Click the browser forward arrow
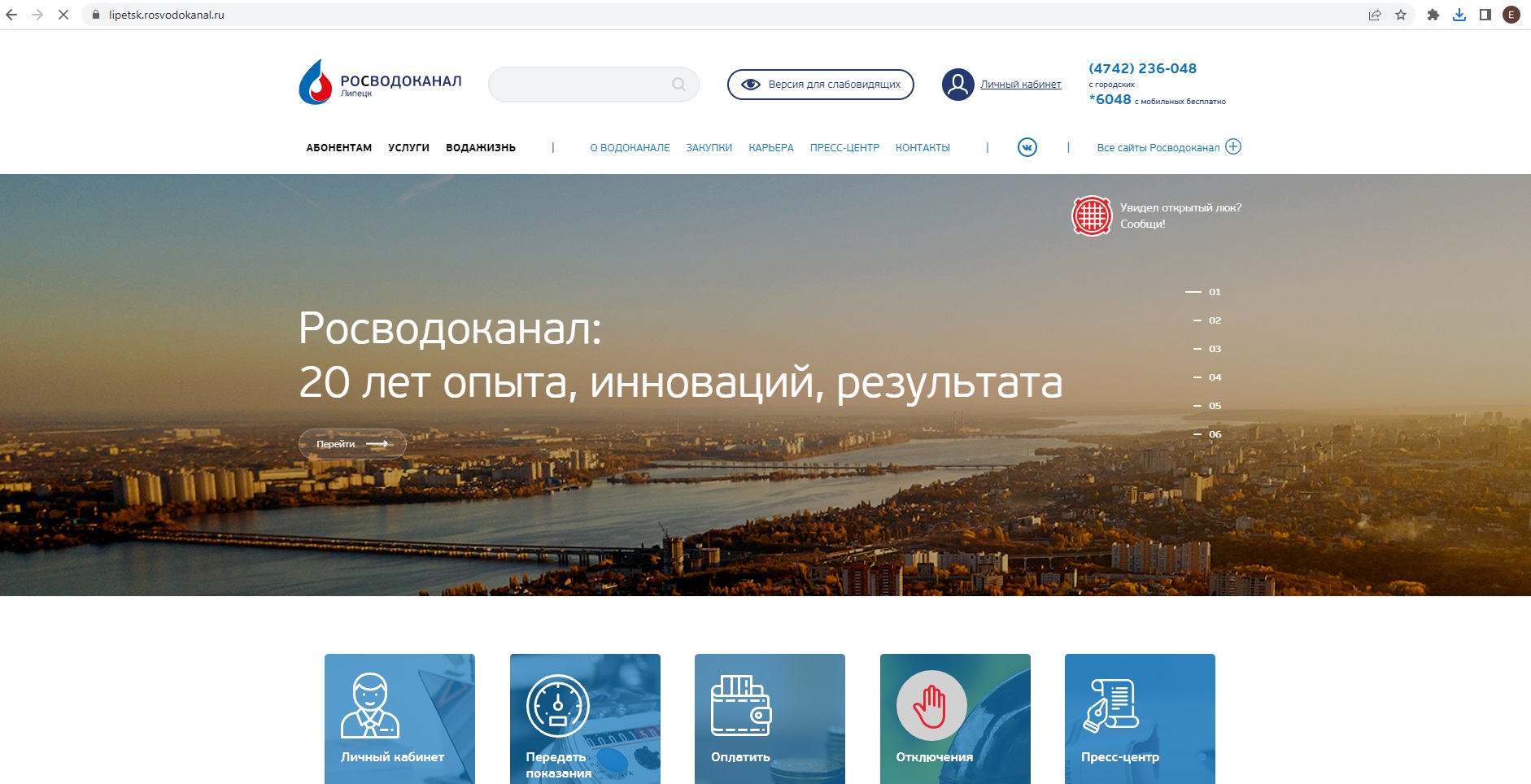 click(x=37, y=15)
